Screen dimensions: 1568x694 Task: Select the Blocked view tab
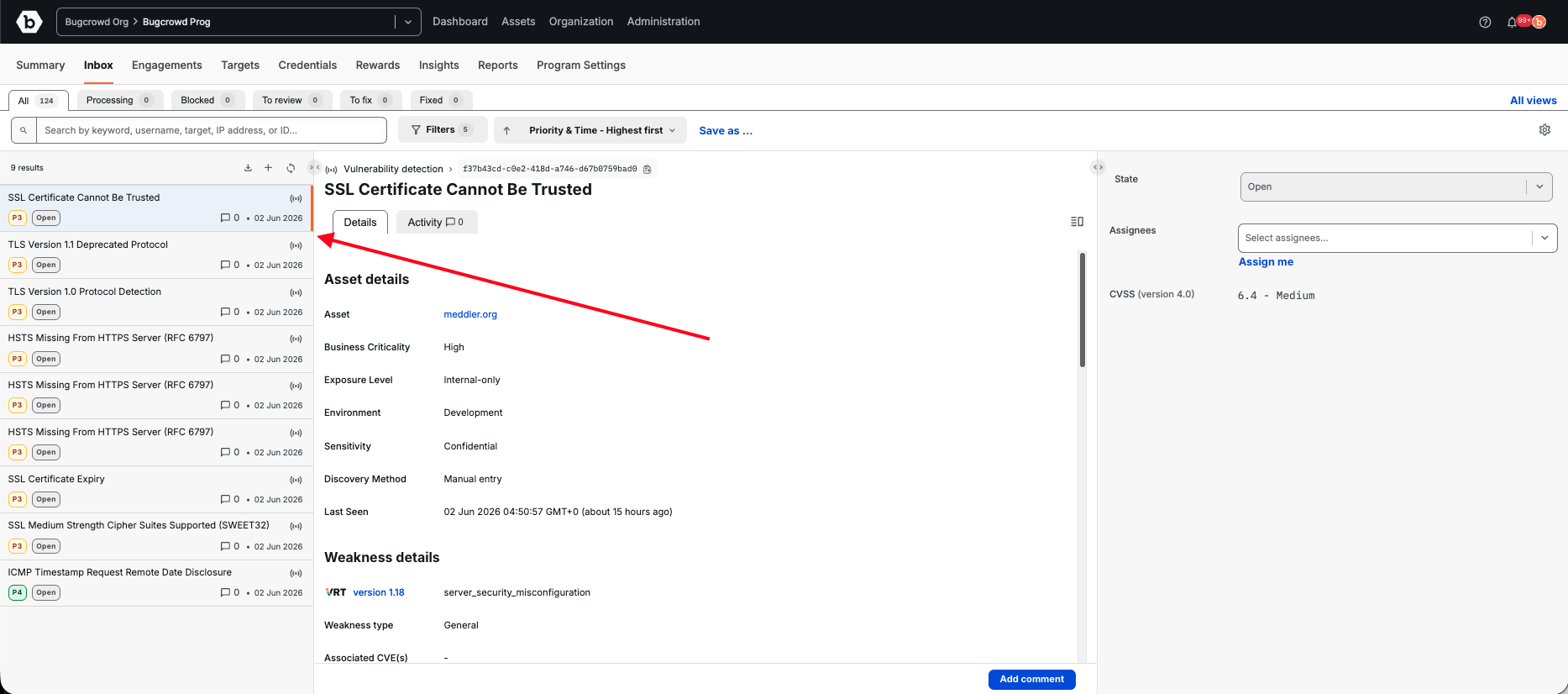[207, 100]
